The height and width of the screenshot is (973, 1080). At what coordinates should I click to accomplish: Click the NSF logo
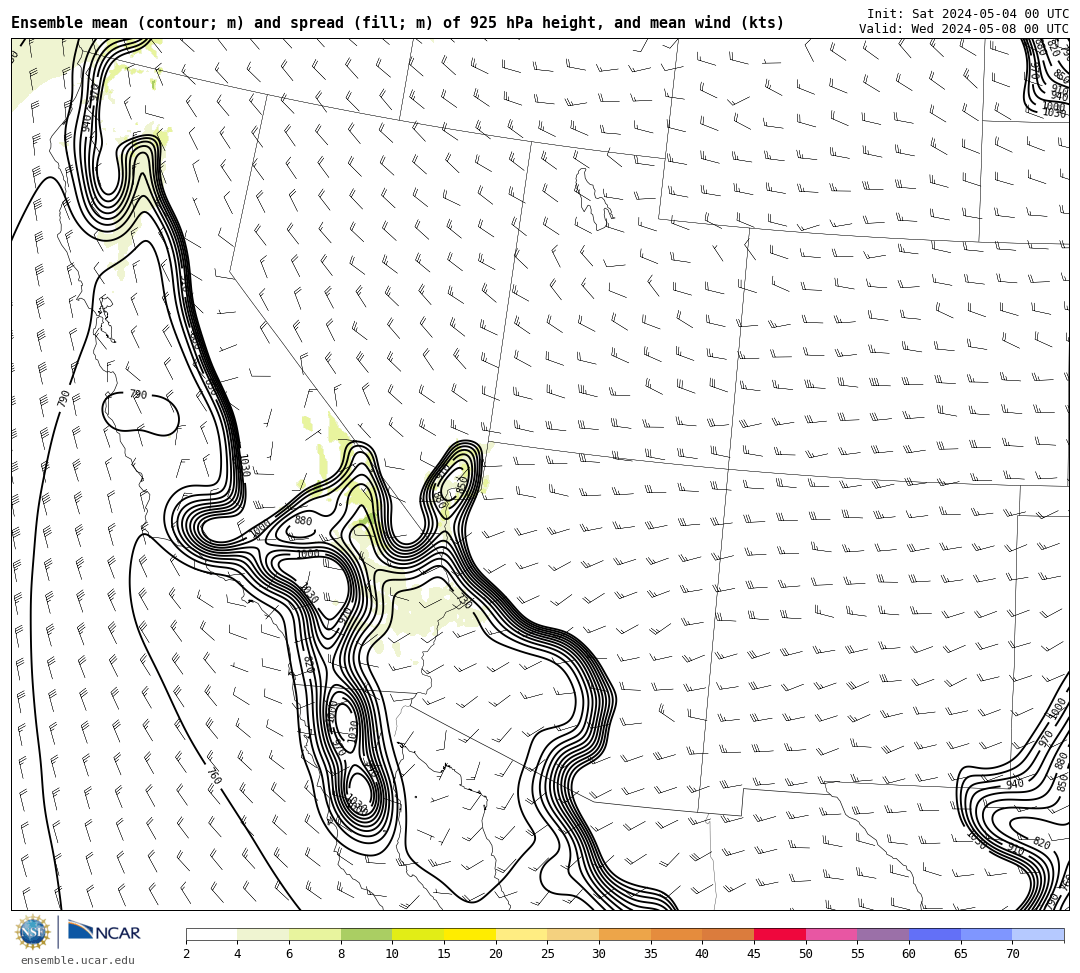(32, 932)
